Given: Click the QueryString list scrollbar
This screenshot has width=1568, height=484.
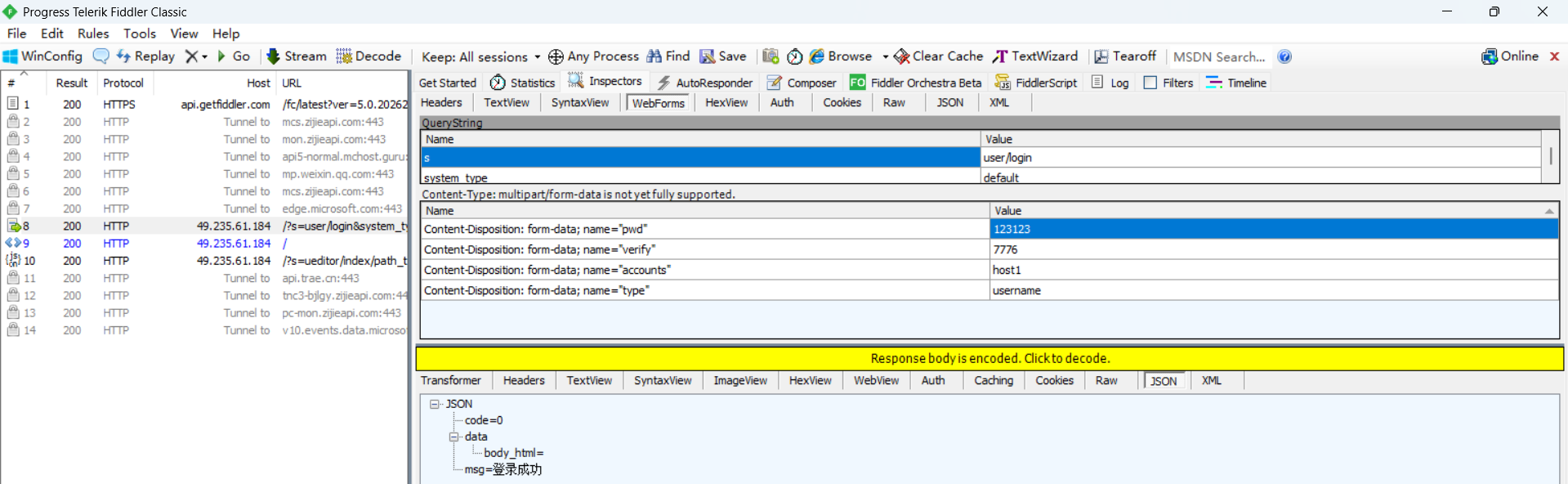Looking at the screenshot, I should click(1551, 157).
